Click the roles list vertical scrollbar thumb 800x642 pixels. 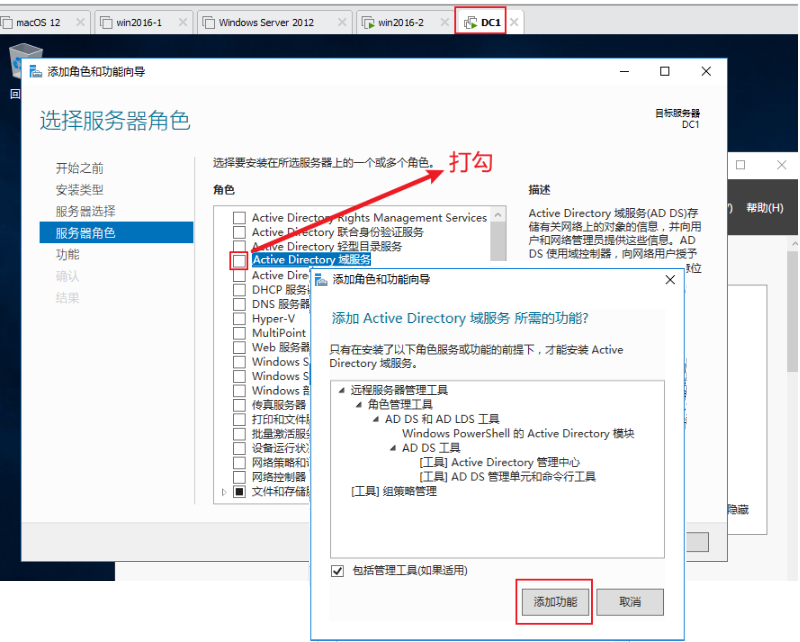pyautogui.click(x=498, y=242)
